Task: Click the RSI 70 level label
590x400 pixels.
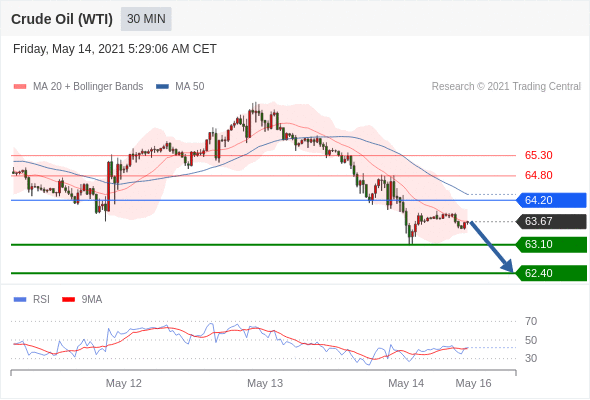Action: pos(531,321)
